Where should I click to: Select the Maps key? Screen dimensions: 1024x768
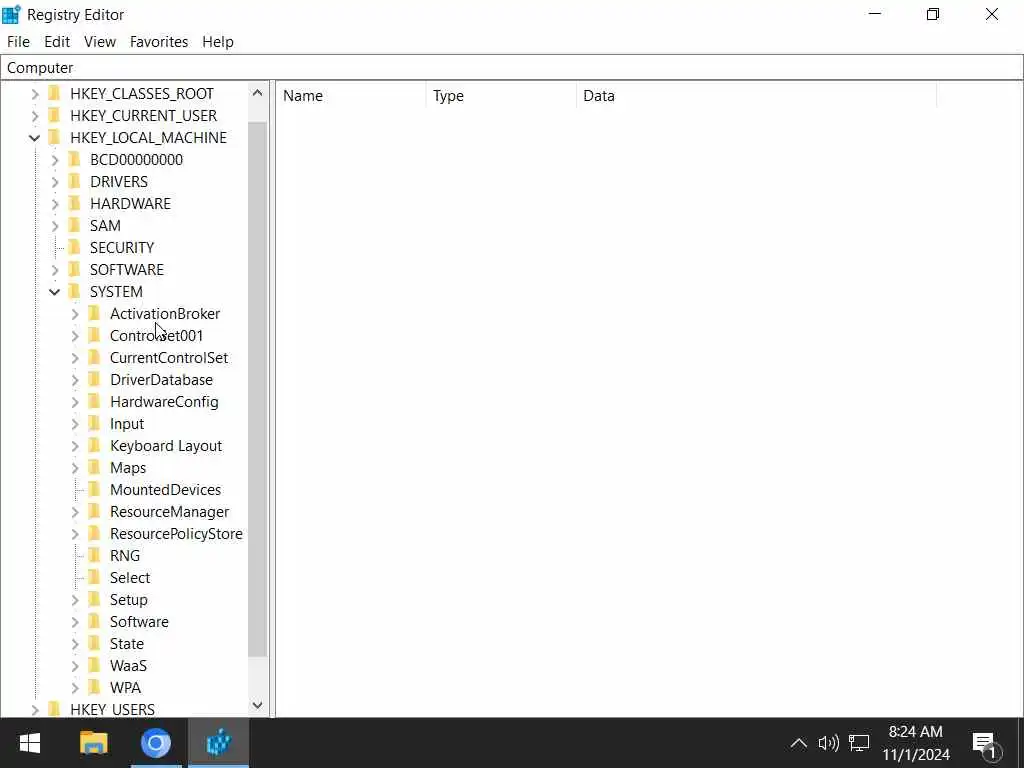(128, 468)
